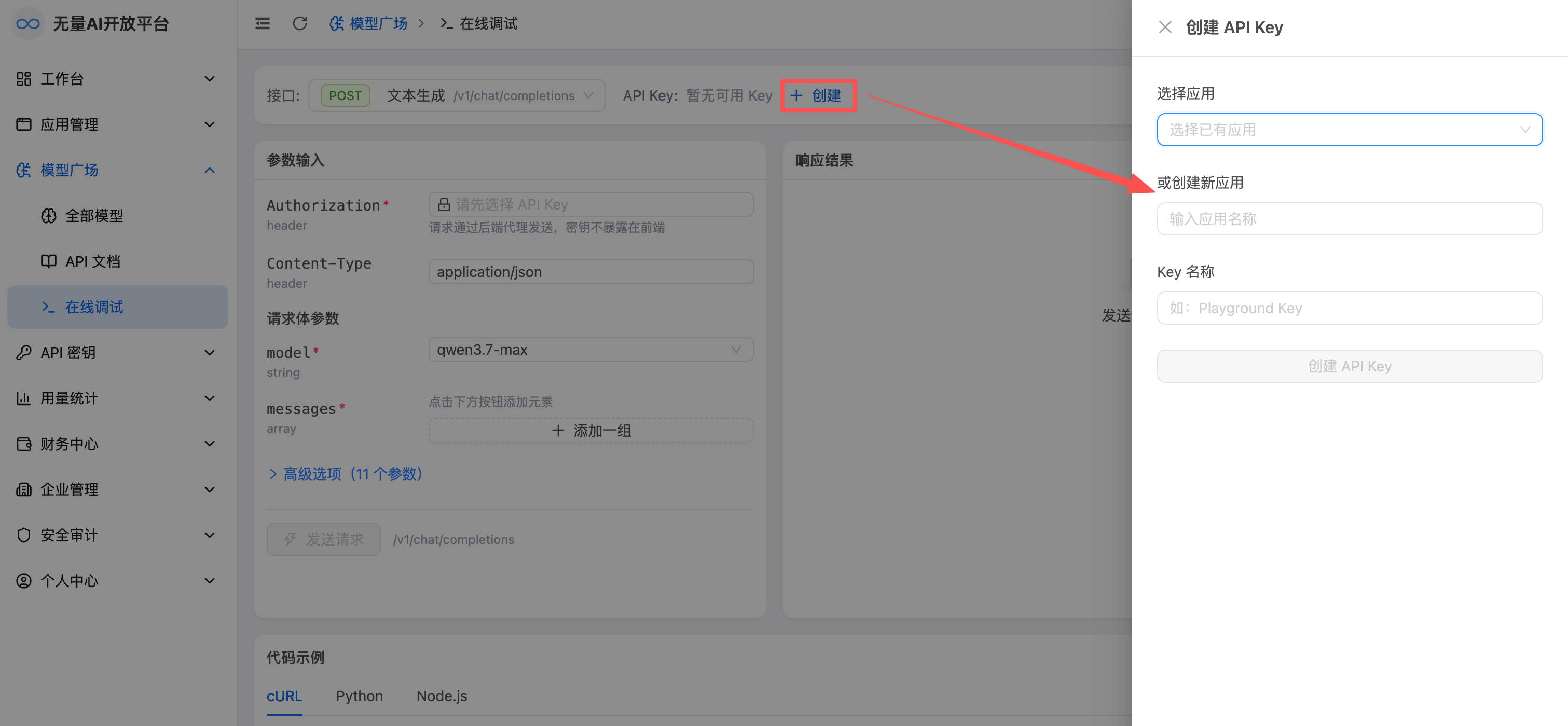Click the Authorization 请先选择 API Key field

590,204
